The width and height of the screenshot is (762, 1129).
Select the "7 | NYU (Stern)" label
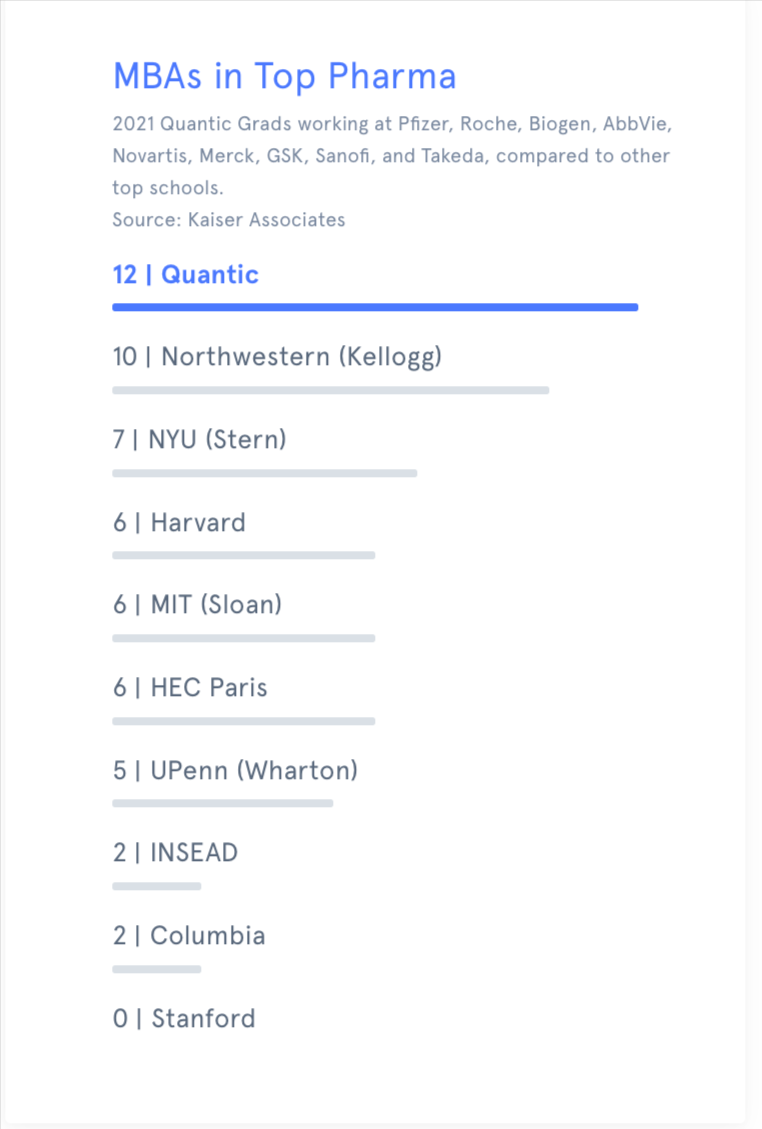click(x=199, y=439)
